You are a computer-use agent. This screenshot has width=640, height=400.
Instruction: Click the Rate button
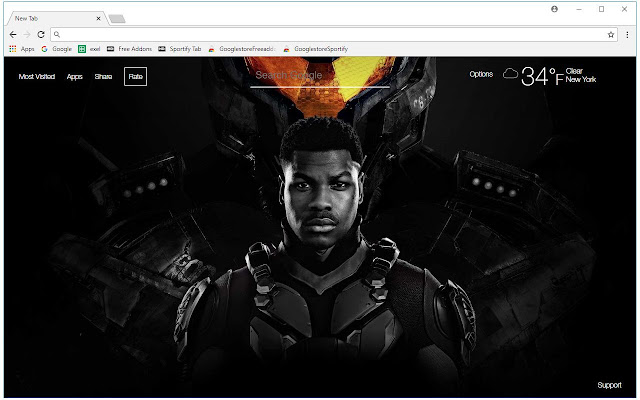point(136,77)
